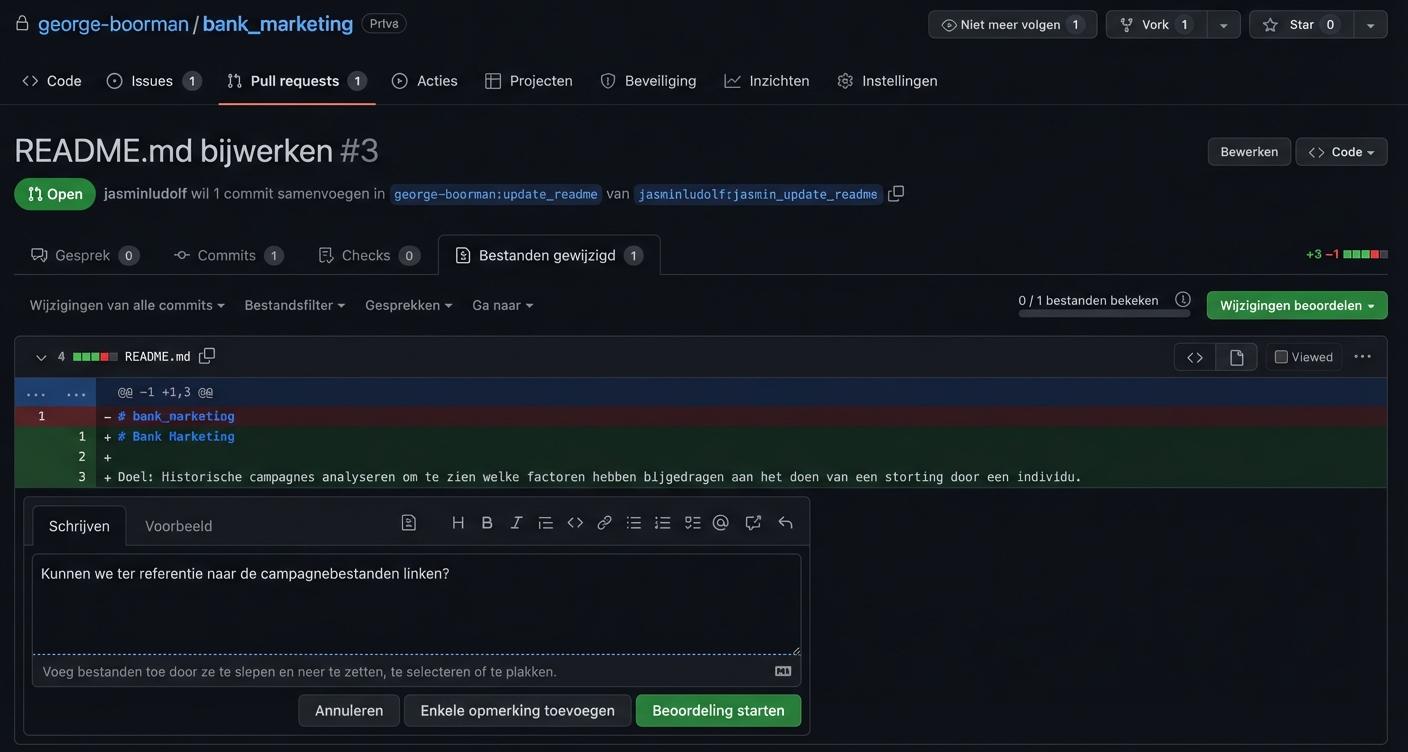The height and width of the screenshot is (752, 1408).
Task: Mark README.md as Viewed
Action: point(1281,357)
